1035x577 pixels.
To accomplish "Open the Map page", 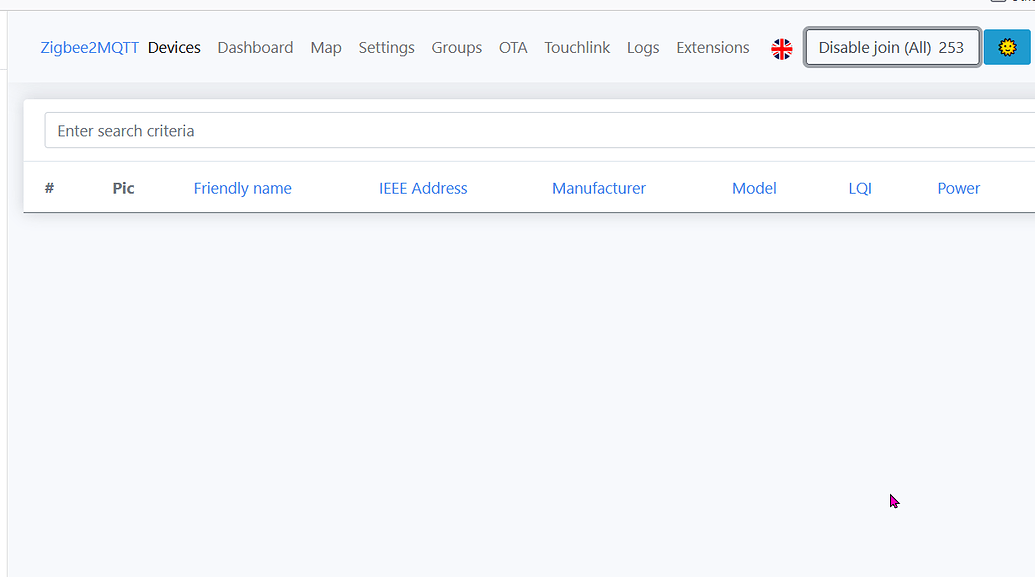I will coord(326,47).
